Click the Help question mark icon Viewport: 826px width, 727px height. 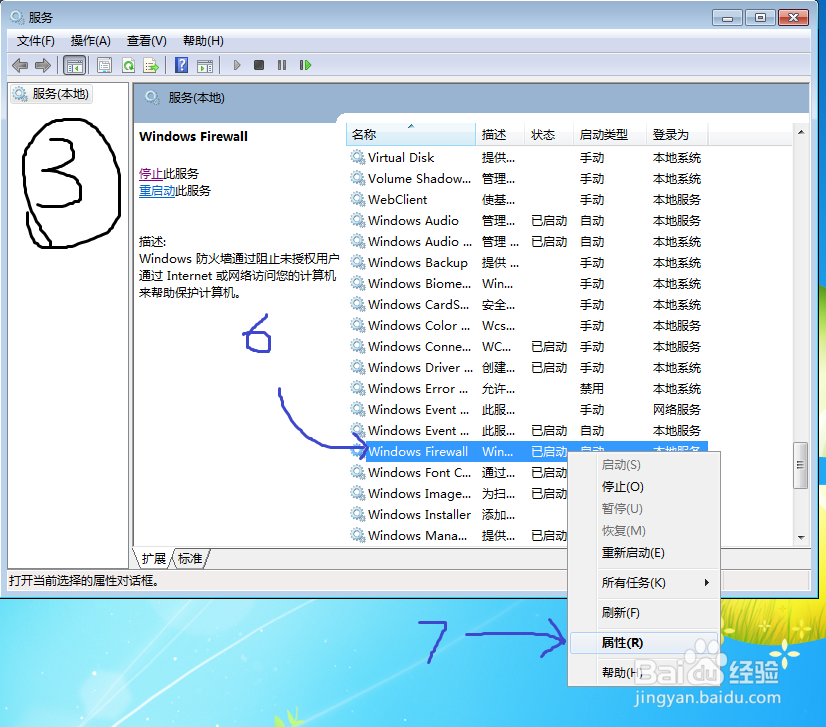[x=181, y=65]
